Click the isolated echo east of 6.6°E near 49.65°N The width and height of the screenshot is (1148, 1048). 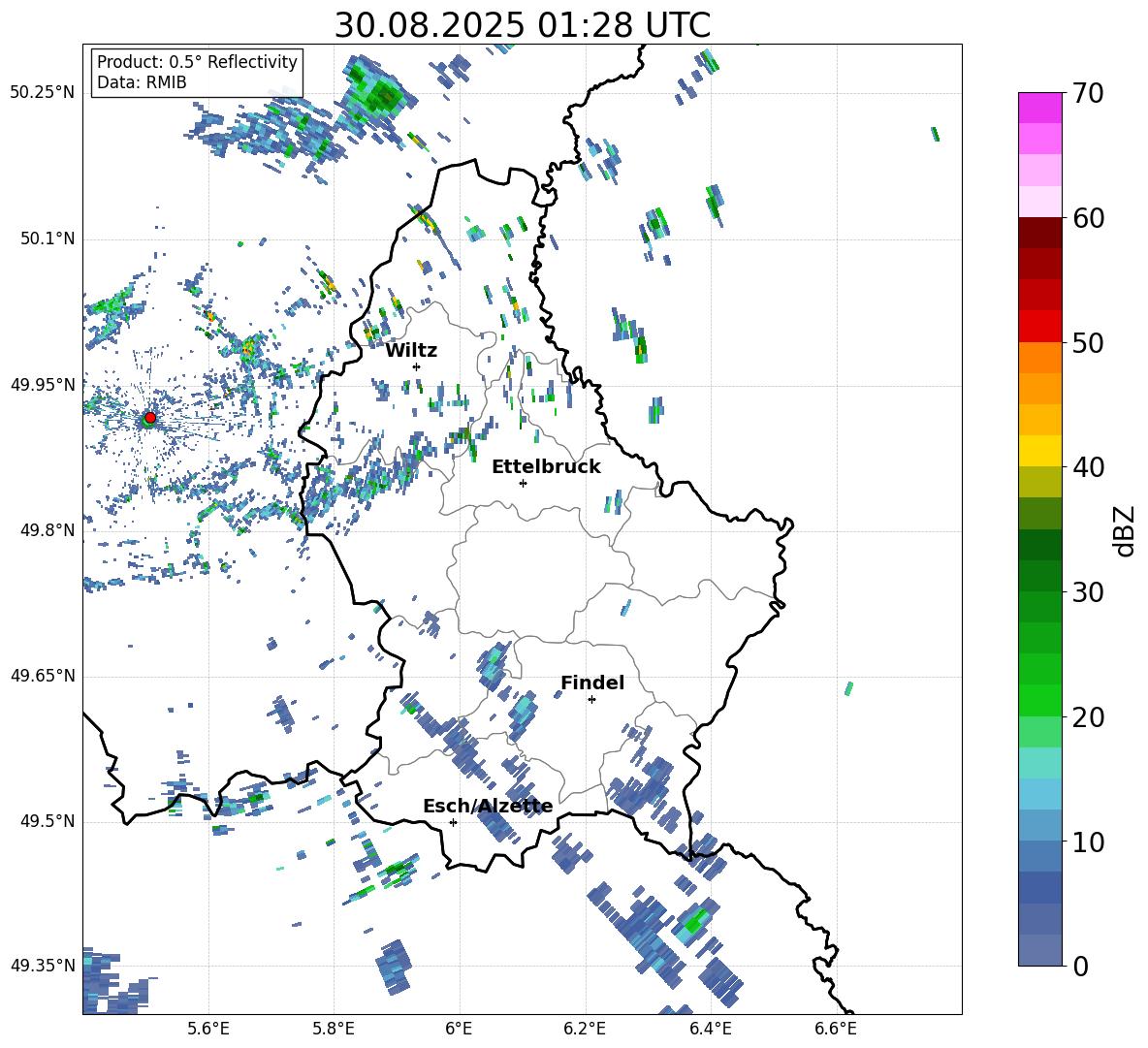coord(849,688)
